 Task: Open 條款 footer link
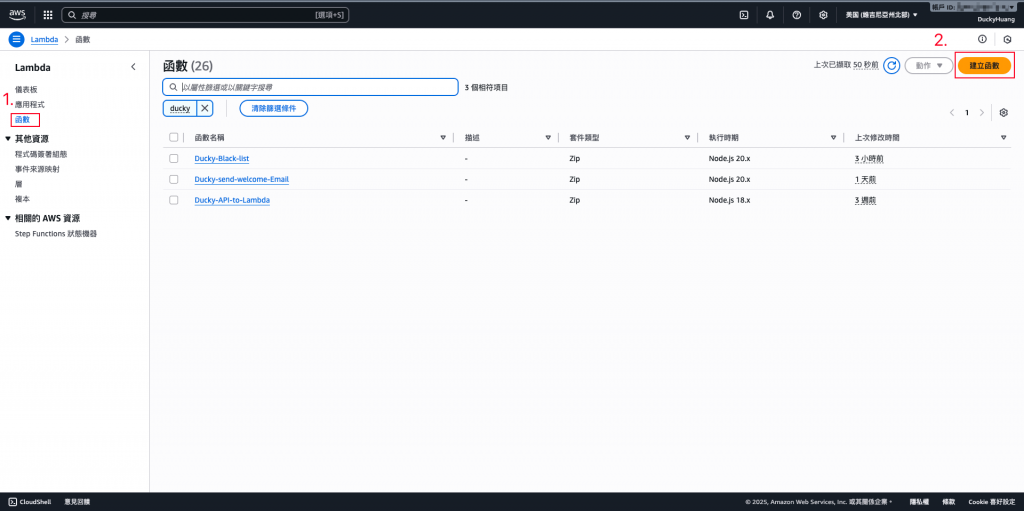(x=950, y=502)
